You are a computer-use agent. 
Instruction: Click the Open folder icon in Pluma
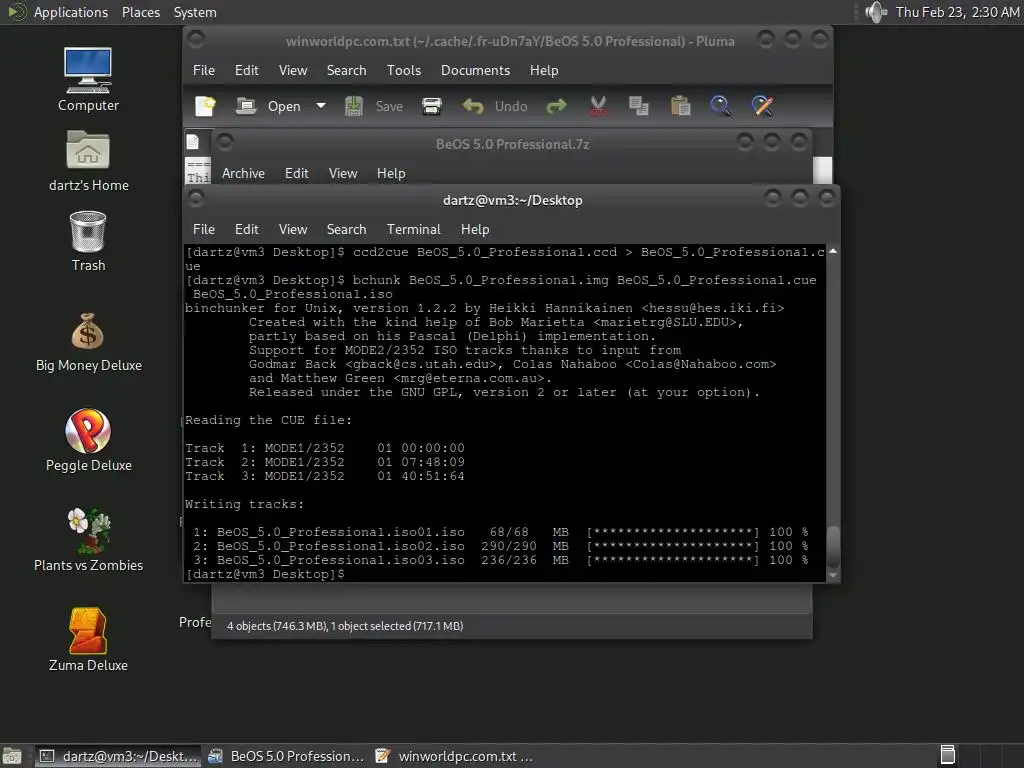tap(246, 106)
